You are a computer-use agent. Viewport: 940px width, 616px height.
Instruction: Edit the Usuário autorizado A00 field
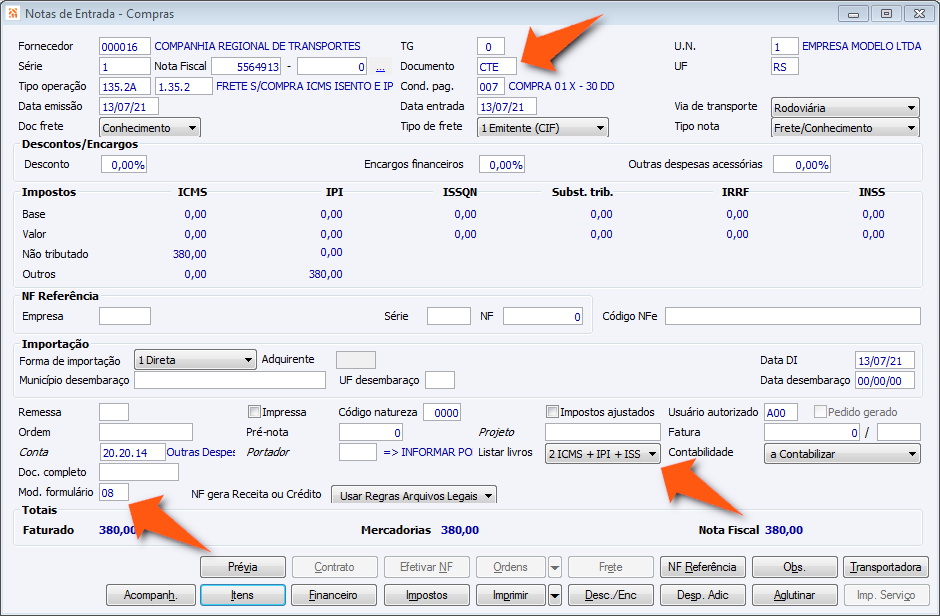(x=781, y=412)
